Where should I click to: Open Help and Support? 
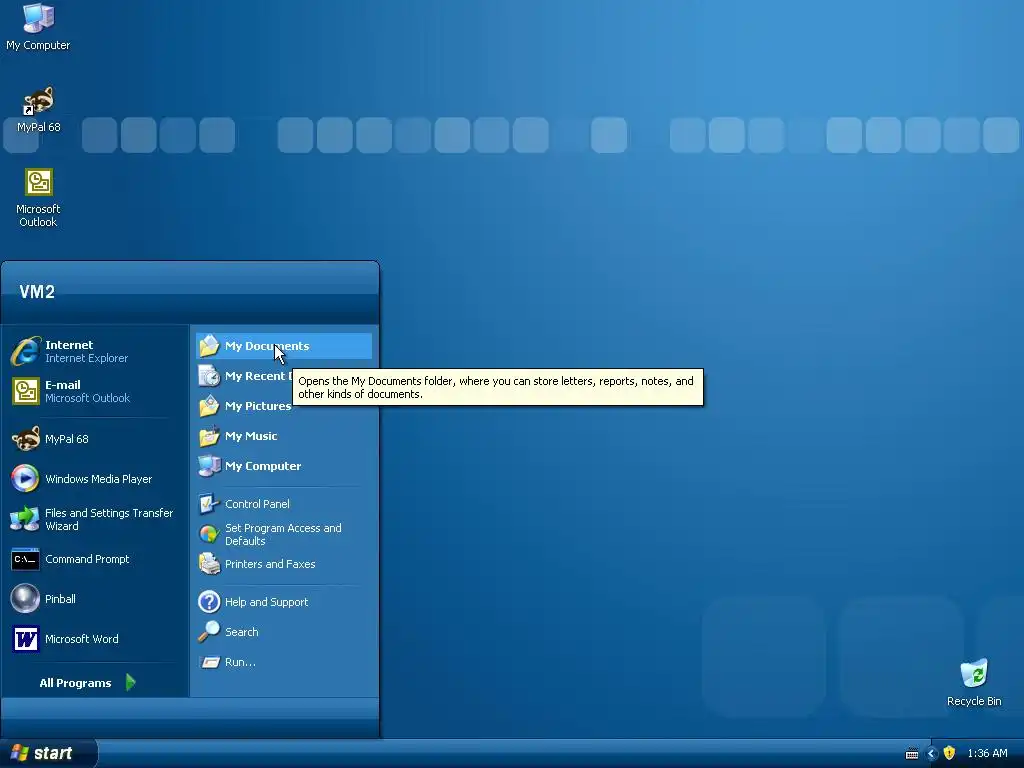284,602
